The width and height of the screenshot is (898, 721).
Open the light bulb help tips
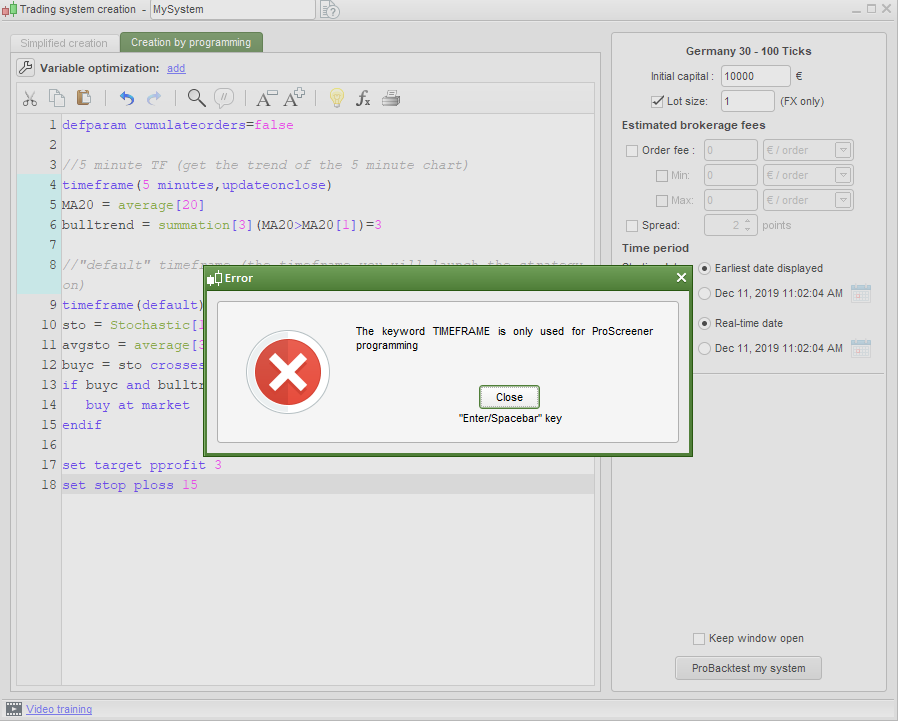pos(337,98)
